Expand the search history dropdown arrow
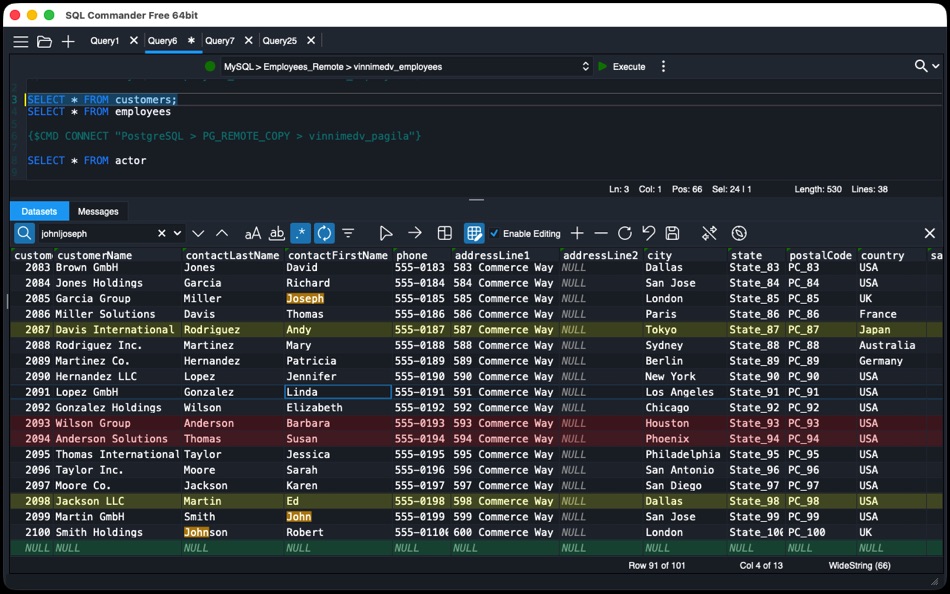This screenshot has height=594, width=950. (178, 233)
